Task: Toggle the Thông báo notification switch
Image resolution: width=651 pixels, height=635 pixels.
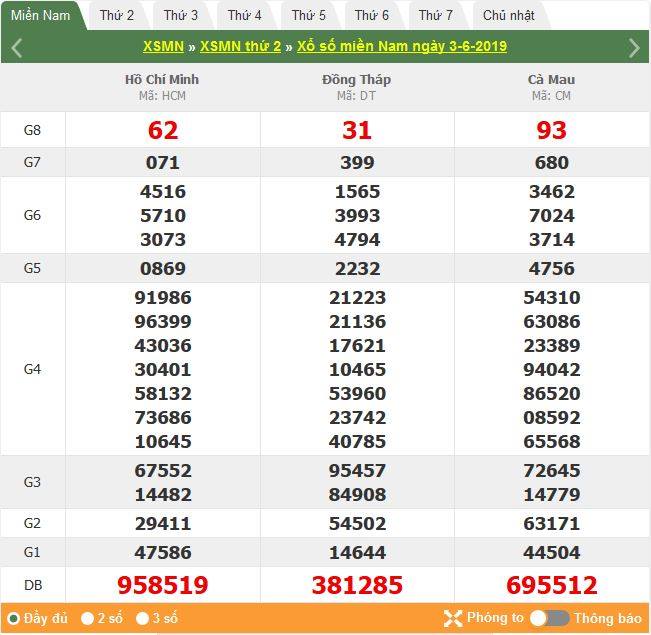Action: click(x=549, y=618)
